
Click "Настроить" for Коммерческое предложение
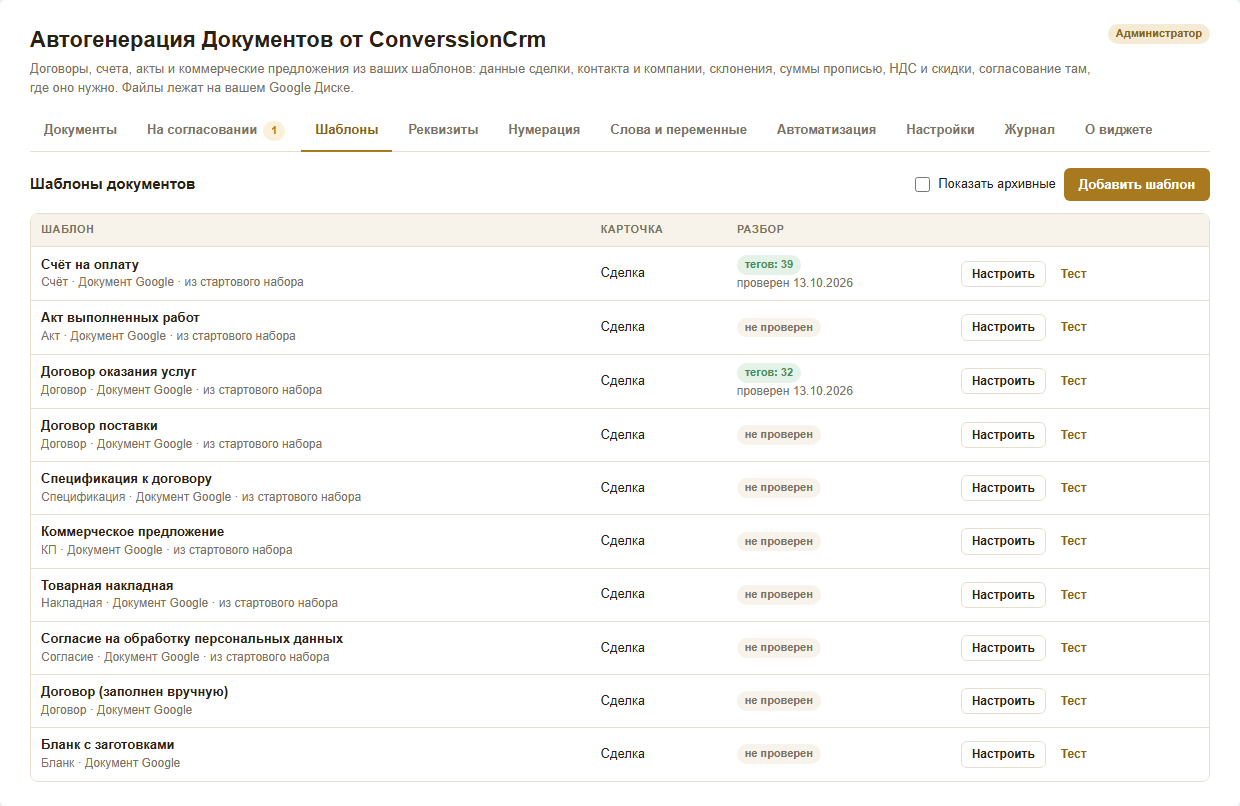[x=1003, y=541]
